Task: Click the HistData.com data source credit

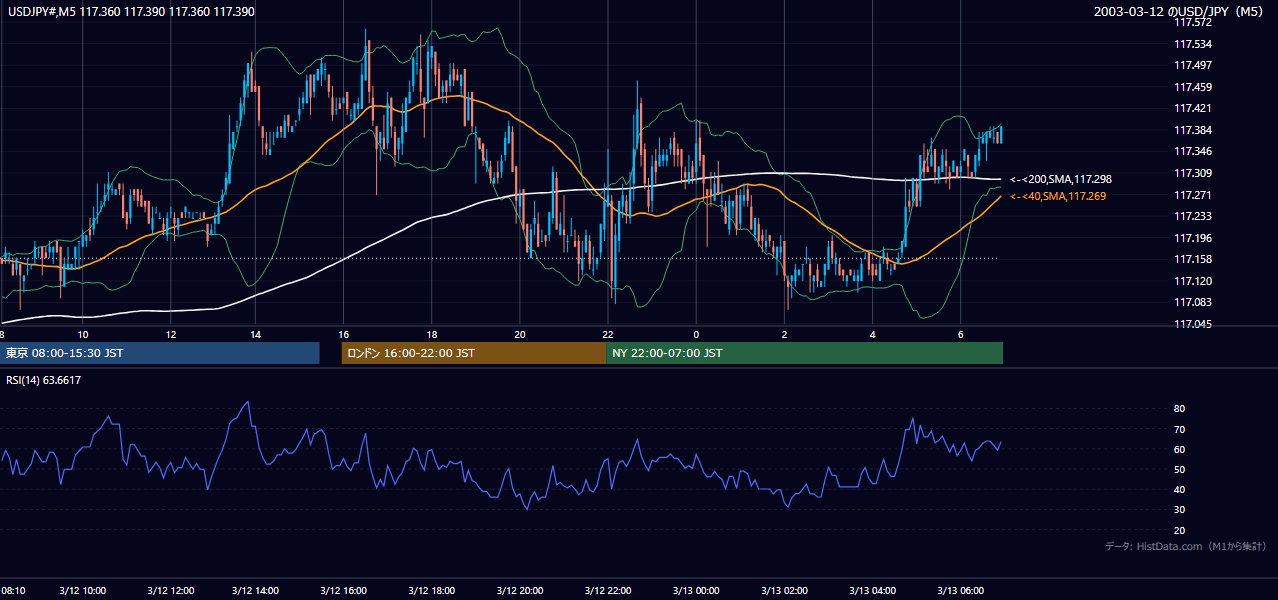Action: coord(1186,546)
